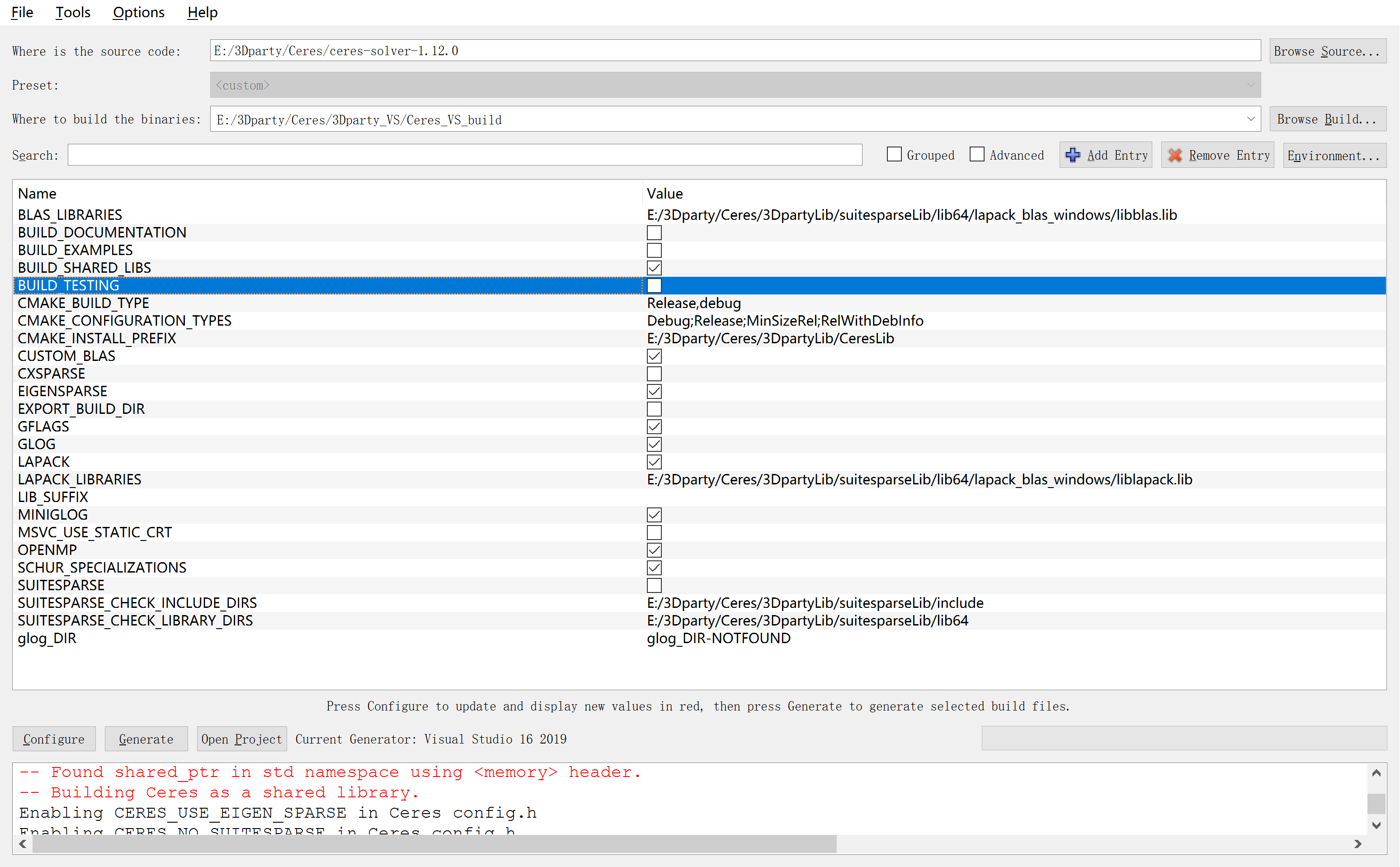The width and height of the screenshot is (1400, 867).
Task: Check the SUITESPARSE option
Action: 654,585
